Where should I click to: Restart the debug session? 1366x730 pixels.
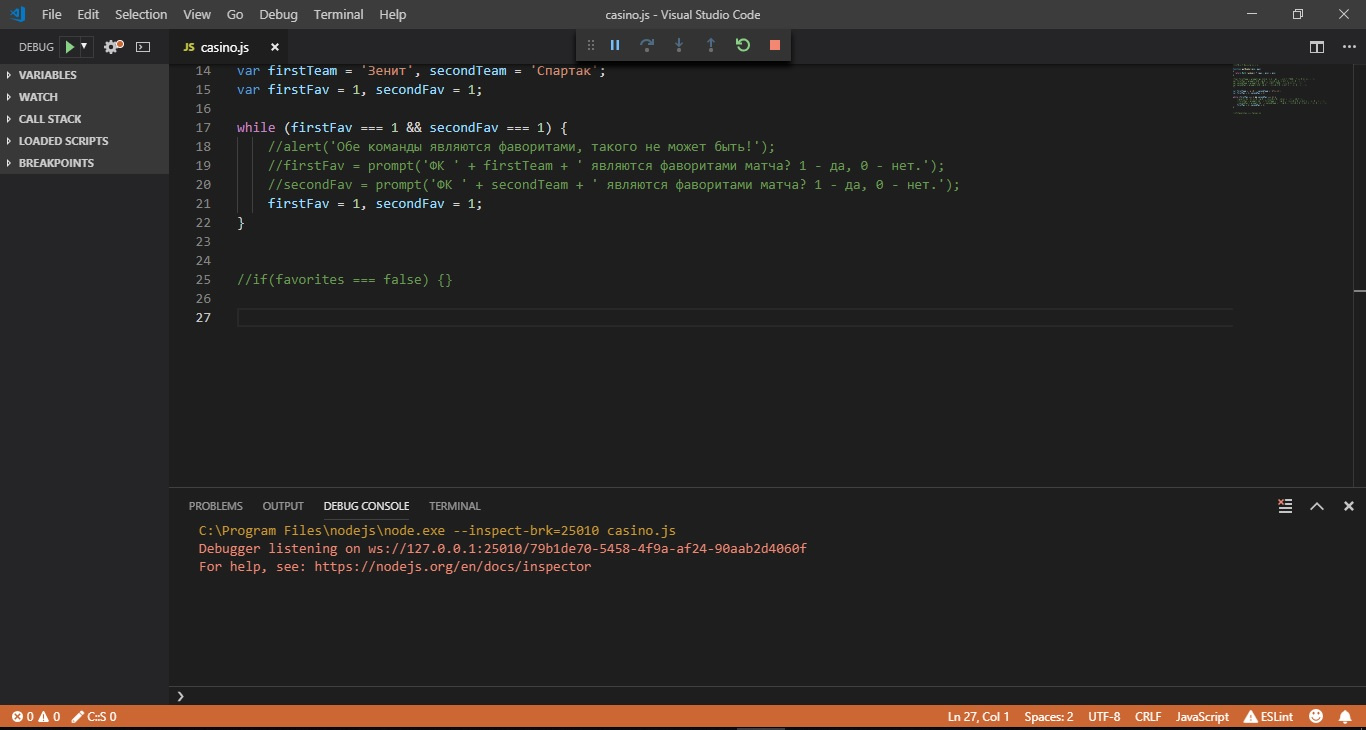tap(743, 45)
